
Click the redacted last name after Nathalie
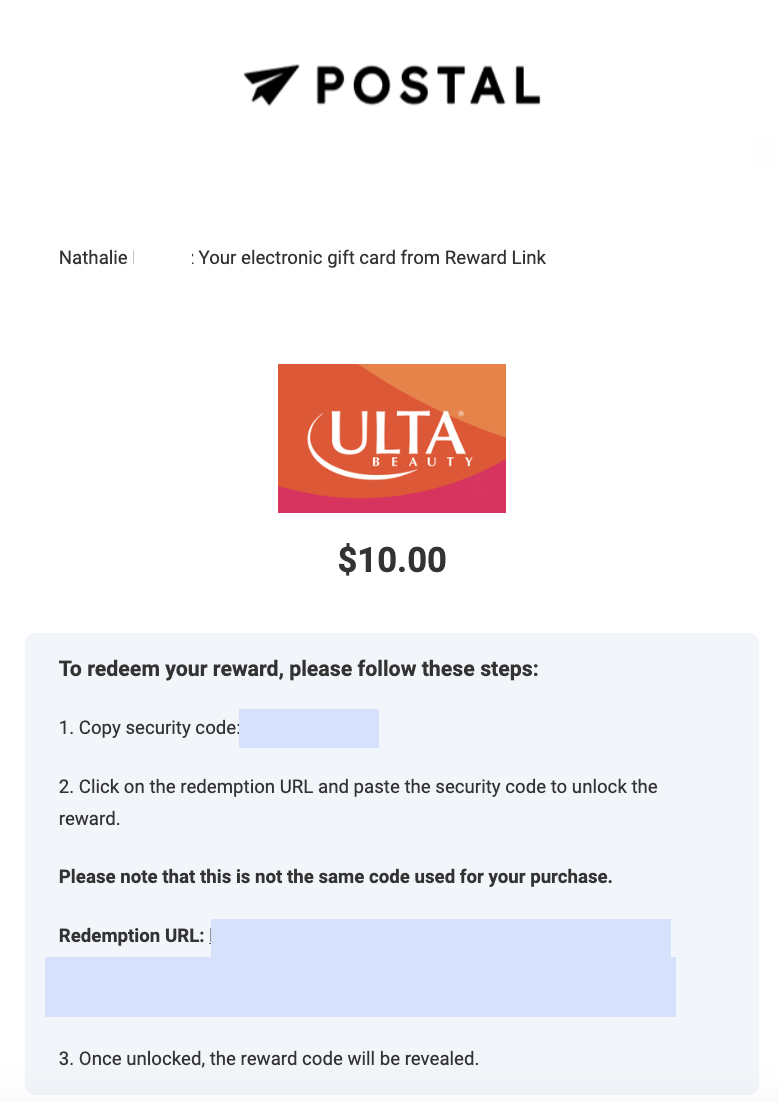point(161,258)
